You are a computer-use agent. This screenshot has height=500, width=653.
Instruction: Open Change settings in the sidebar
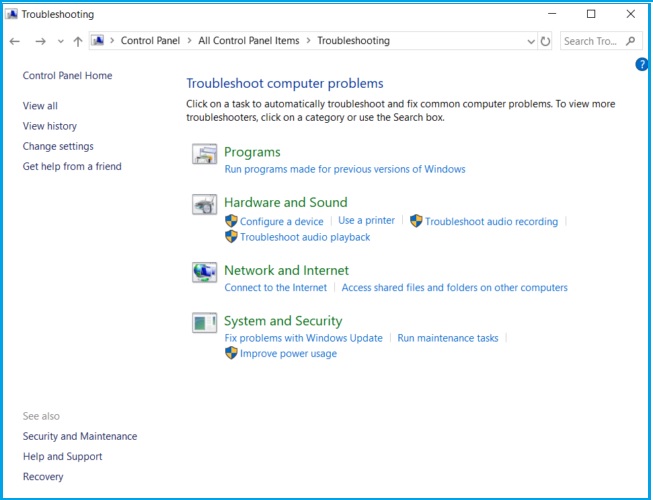click(x=58, y=146)
